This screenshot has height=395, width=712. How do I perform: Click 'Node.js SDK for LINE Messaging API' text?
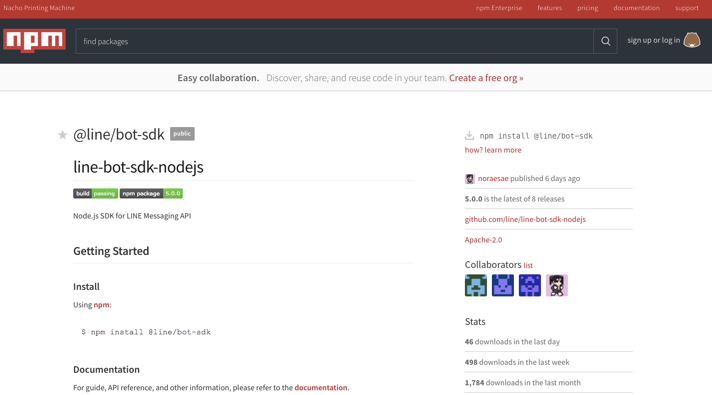pyautogui.click(x=132, y=216)
